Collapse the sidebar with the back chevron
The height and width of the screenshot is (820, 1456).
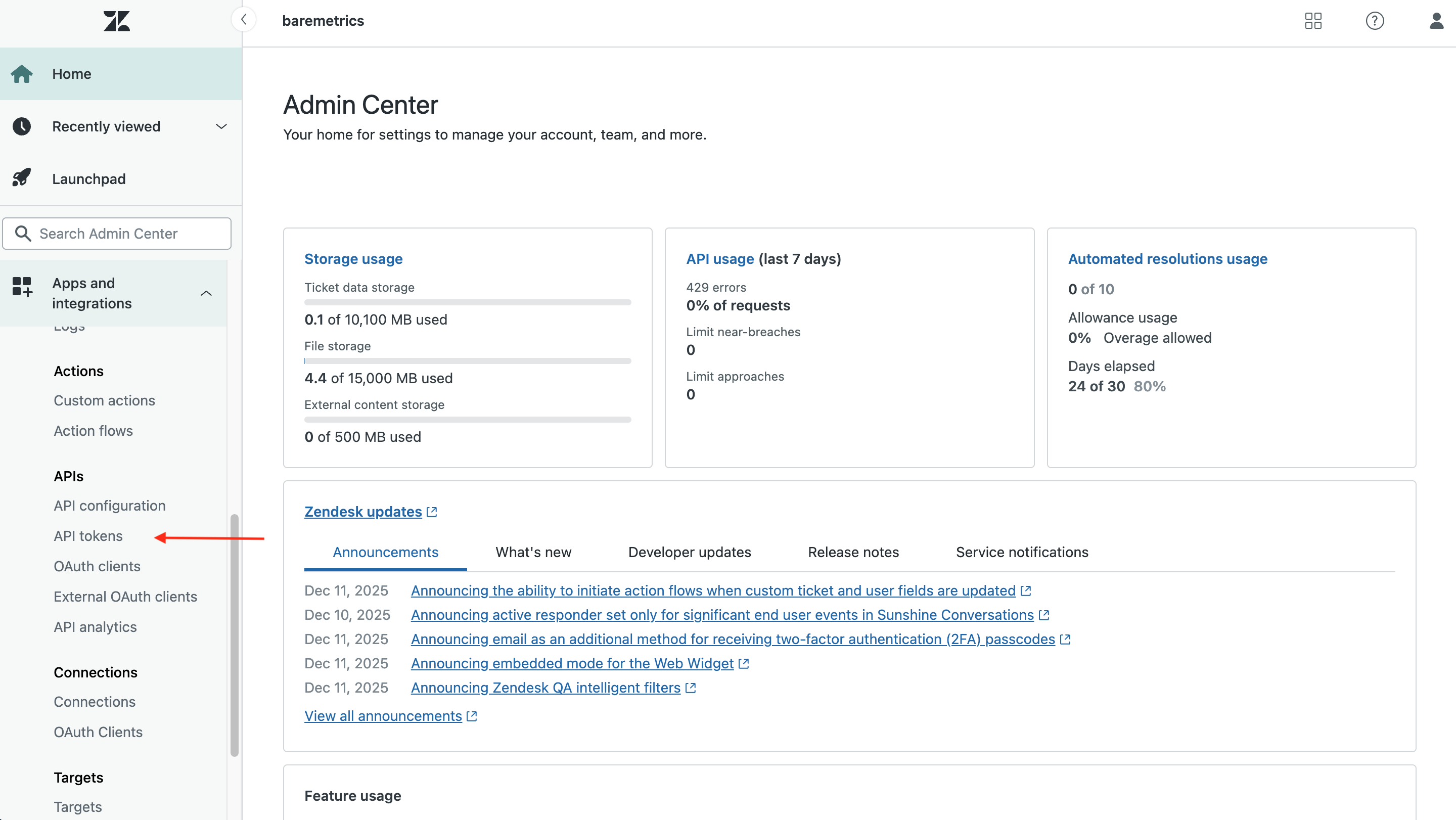[244, 19]
